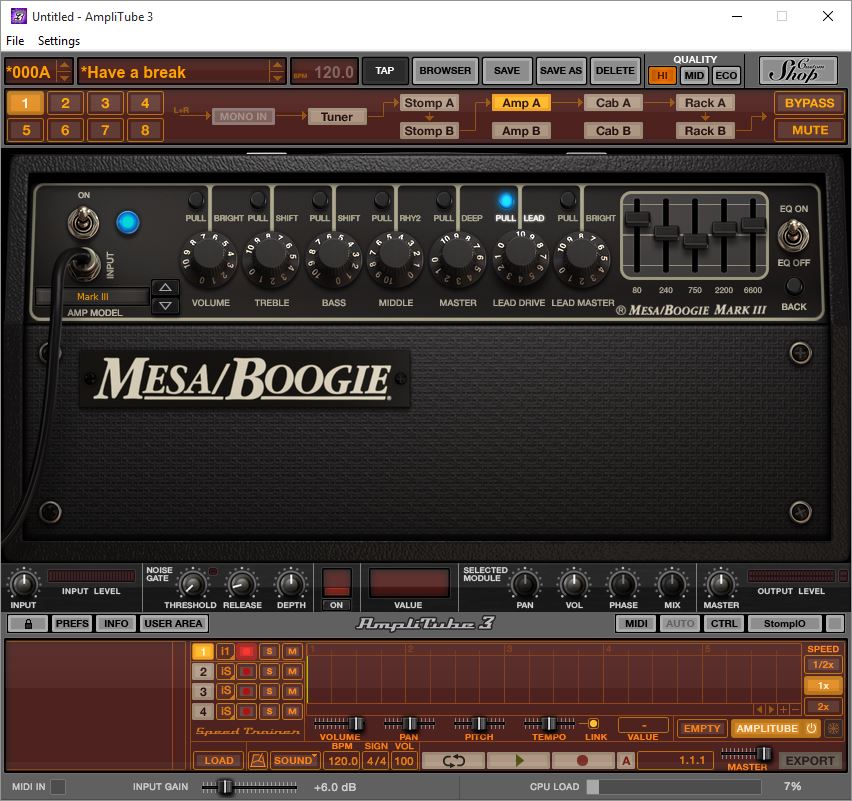
Task: Click the TAP tempo button
Action: [x=385, y=71]
